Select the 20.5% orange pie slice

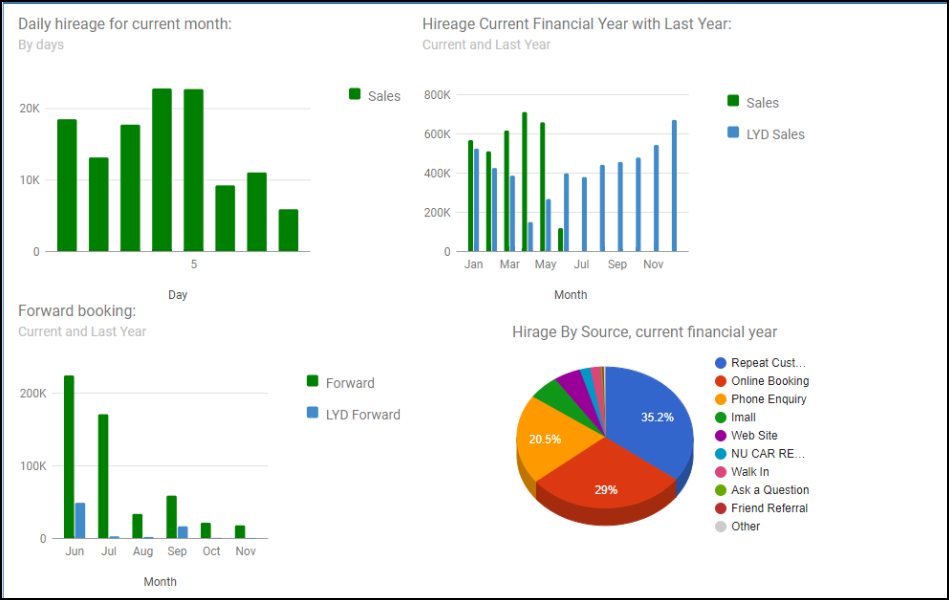pyautogui.click(x=545, y=440)
